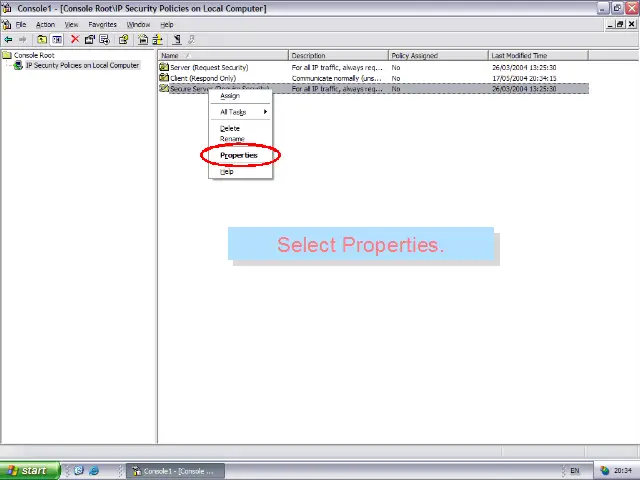Click the Properties icon in the toolbar
640x480 pixels.
pyautogui.click(x=89, y=40)
